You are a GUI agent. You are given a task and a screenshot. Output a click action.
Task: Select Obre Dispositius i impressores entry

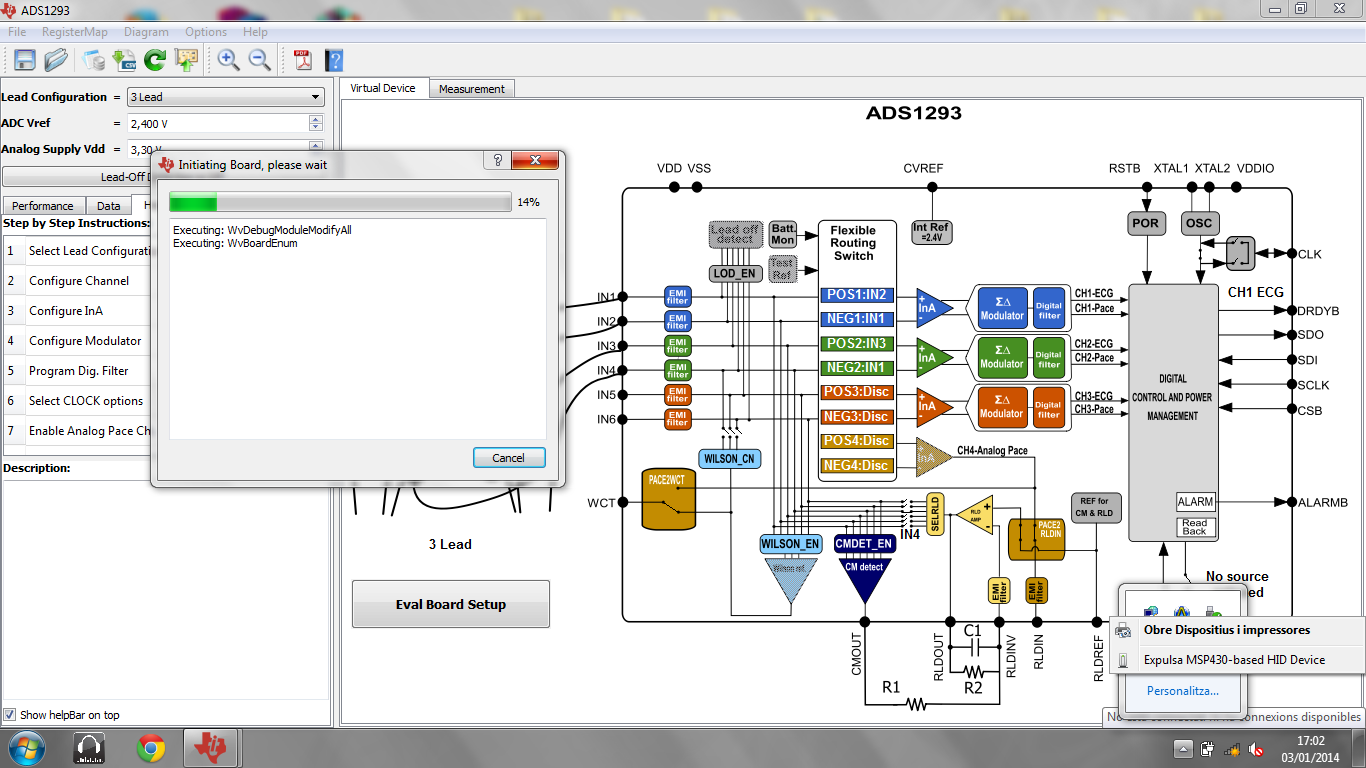pyautogui.click(x=1235, y=630)
